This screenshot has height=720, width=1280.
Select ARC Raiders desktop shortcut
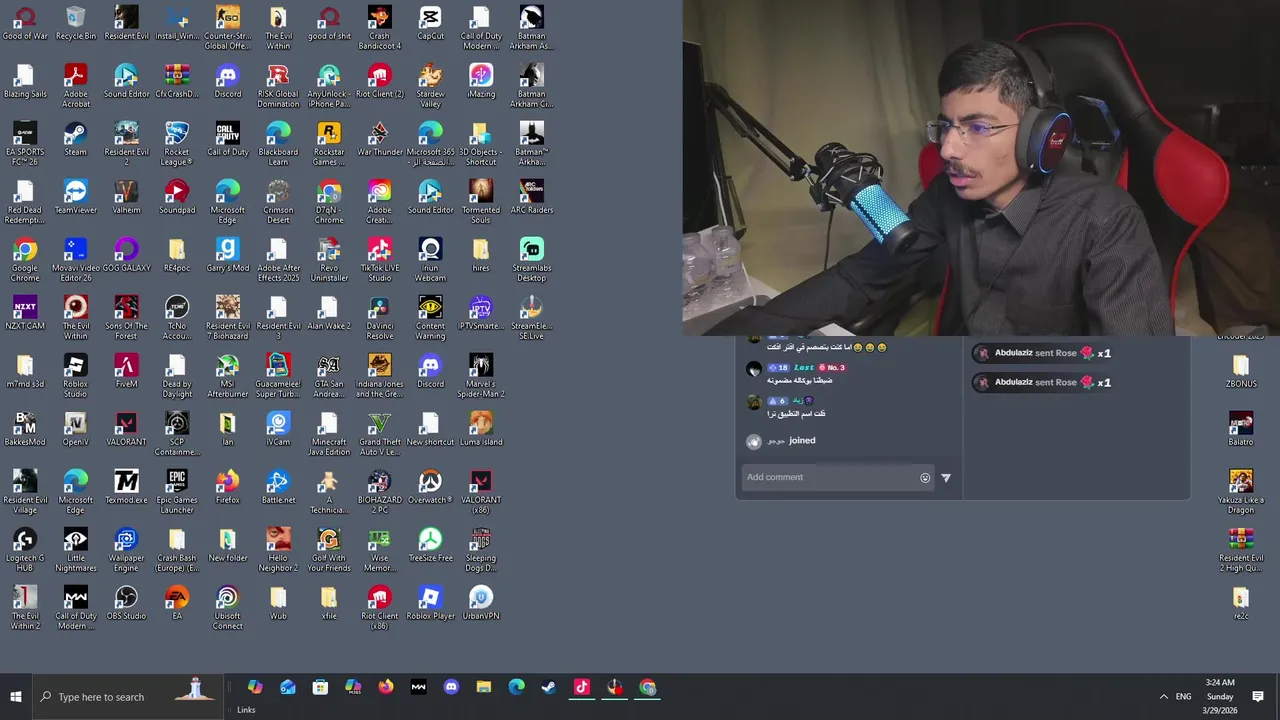532,198
